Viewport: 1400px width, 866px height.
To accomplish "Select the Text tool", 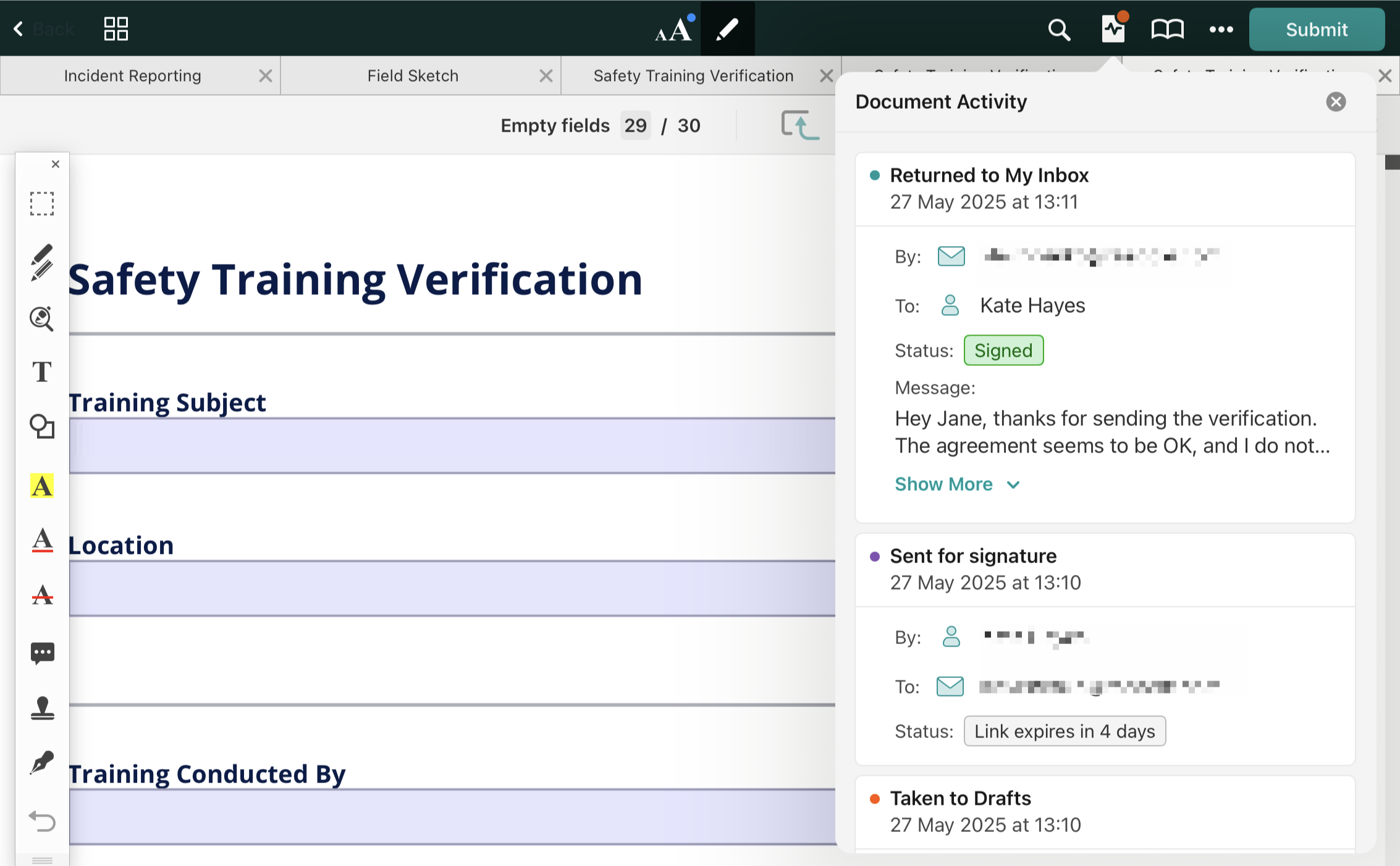I will pyautogui.click(x=42, y=371).
